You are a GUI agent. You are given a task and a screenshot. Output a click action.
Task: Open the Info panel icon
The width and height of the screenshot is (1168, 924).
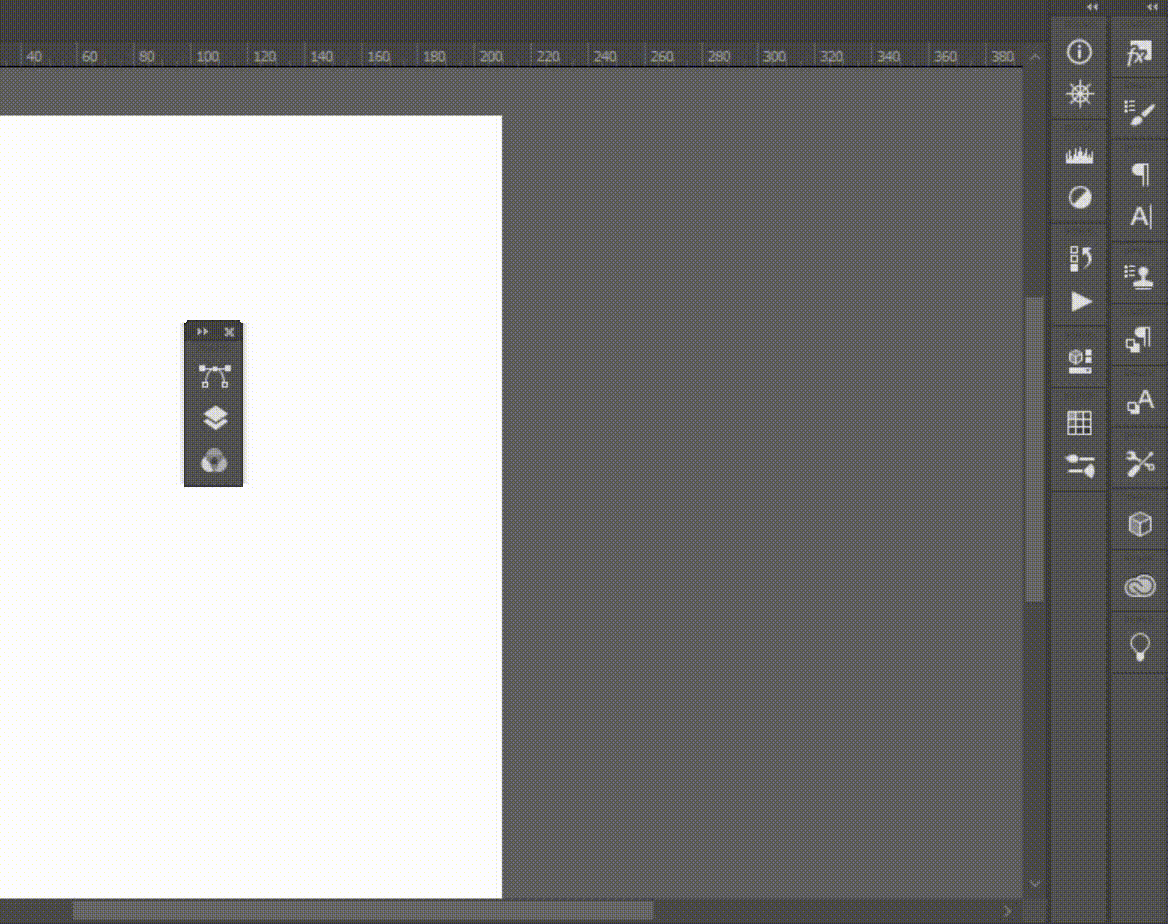(x=1079, y=52)
